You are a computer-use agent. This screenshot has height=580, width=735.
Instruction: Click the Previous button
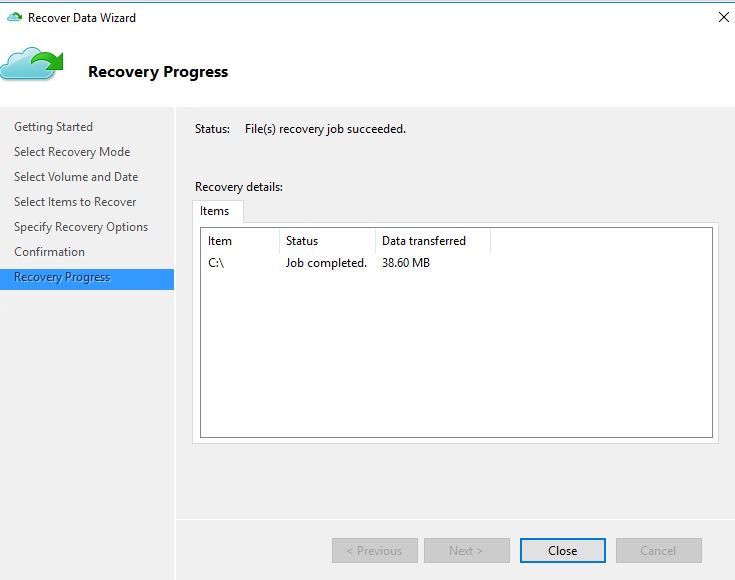click(x=374, y=551)
